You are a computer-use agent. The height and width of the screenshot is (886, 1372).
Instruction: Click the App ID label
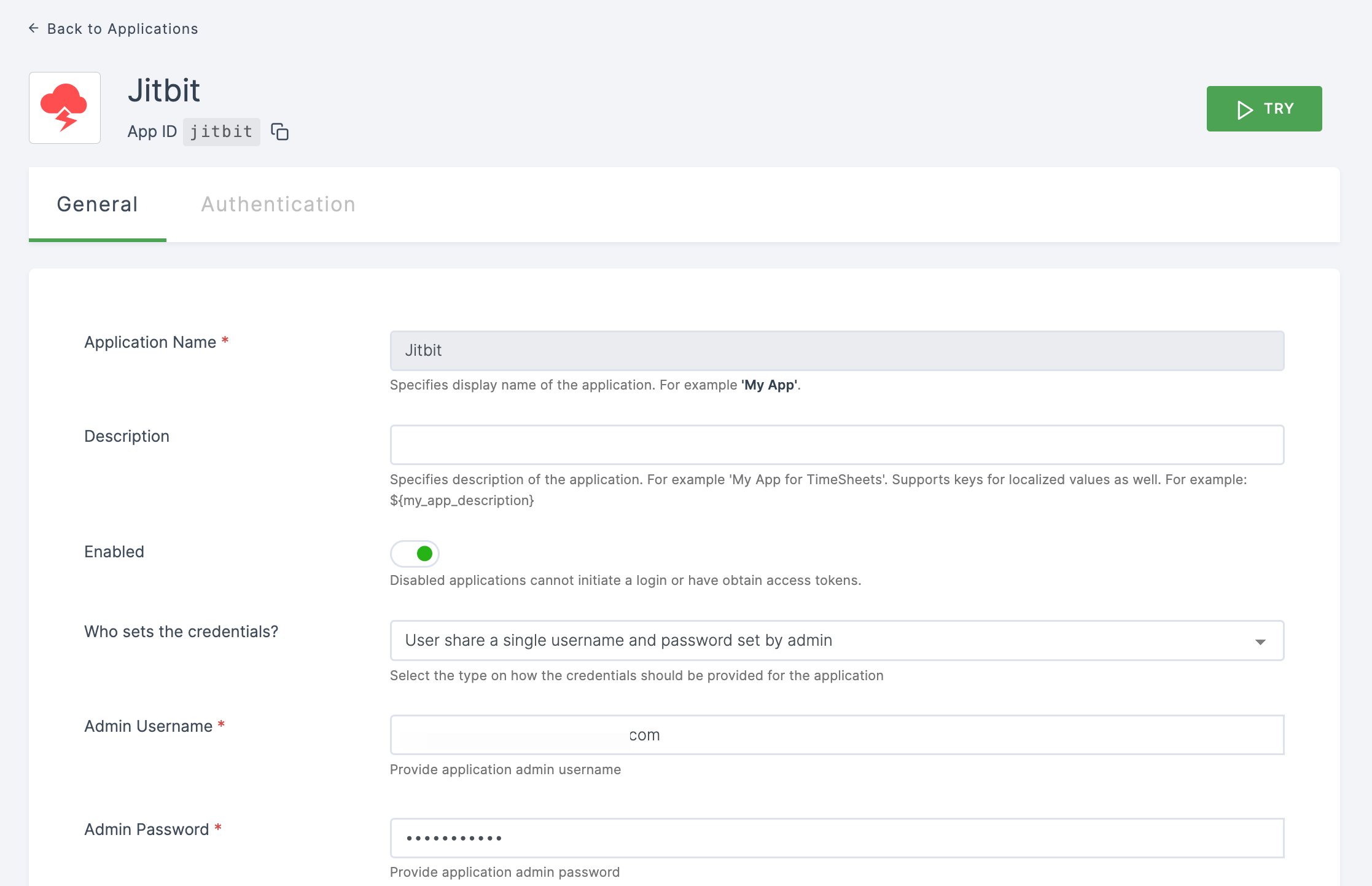pyautogui.click(x=152, y=132)
